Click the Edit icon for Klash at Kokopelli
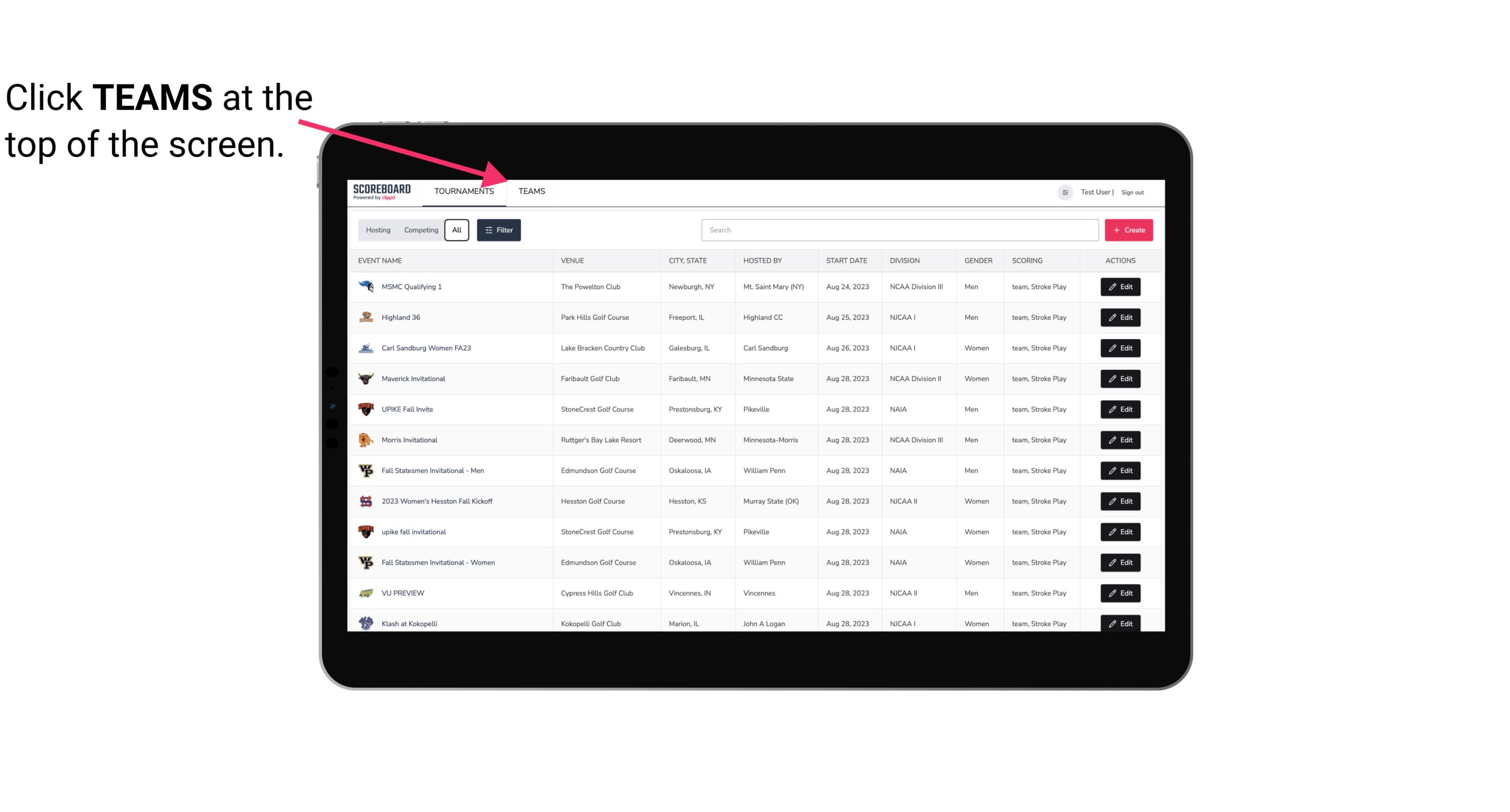This screenshot has width=1510, height=812. [1120, 623]
